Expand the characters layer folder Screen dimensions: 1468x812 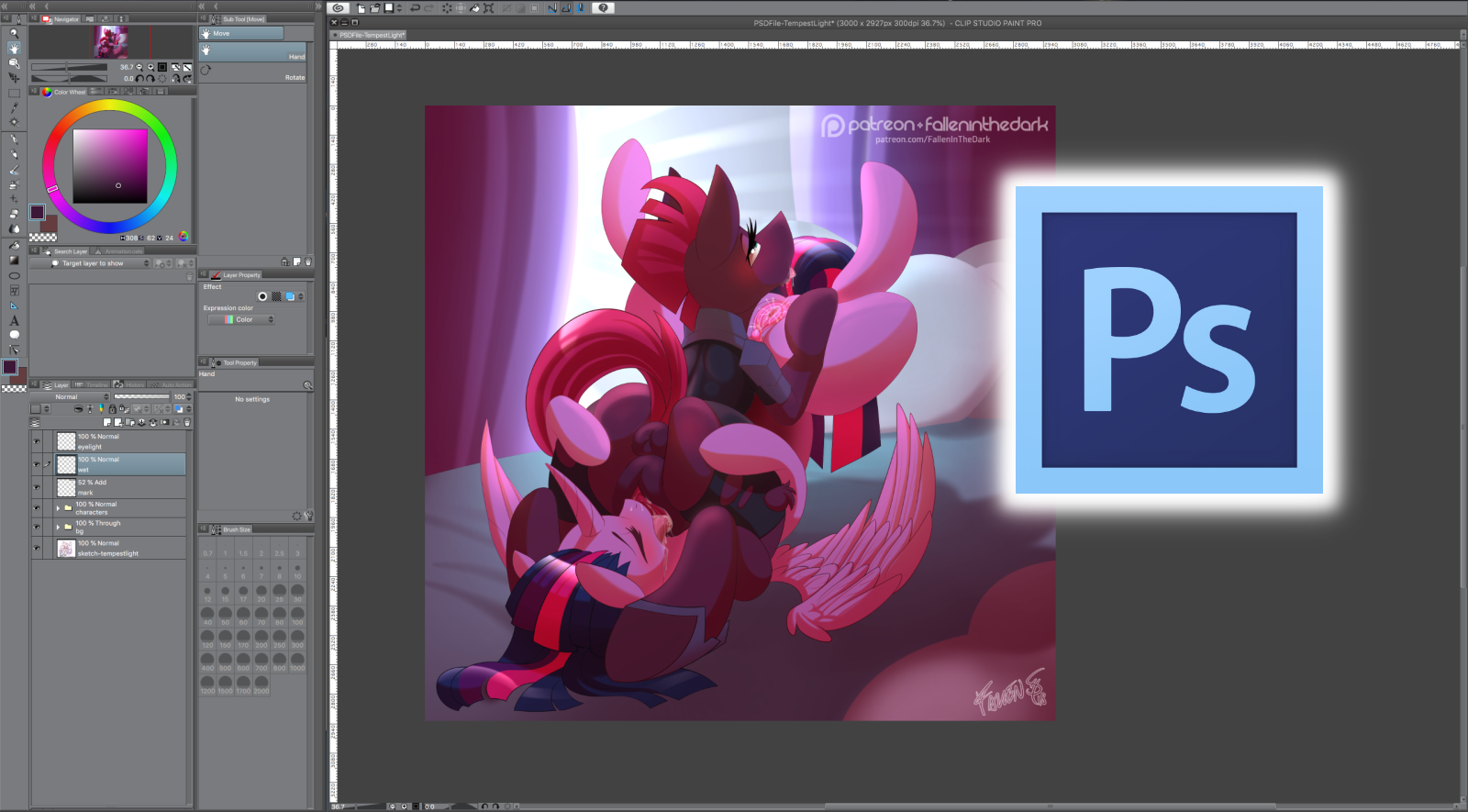(x=58, y=507)
